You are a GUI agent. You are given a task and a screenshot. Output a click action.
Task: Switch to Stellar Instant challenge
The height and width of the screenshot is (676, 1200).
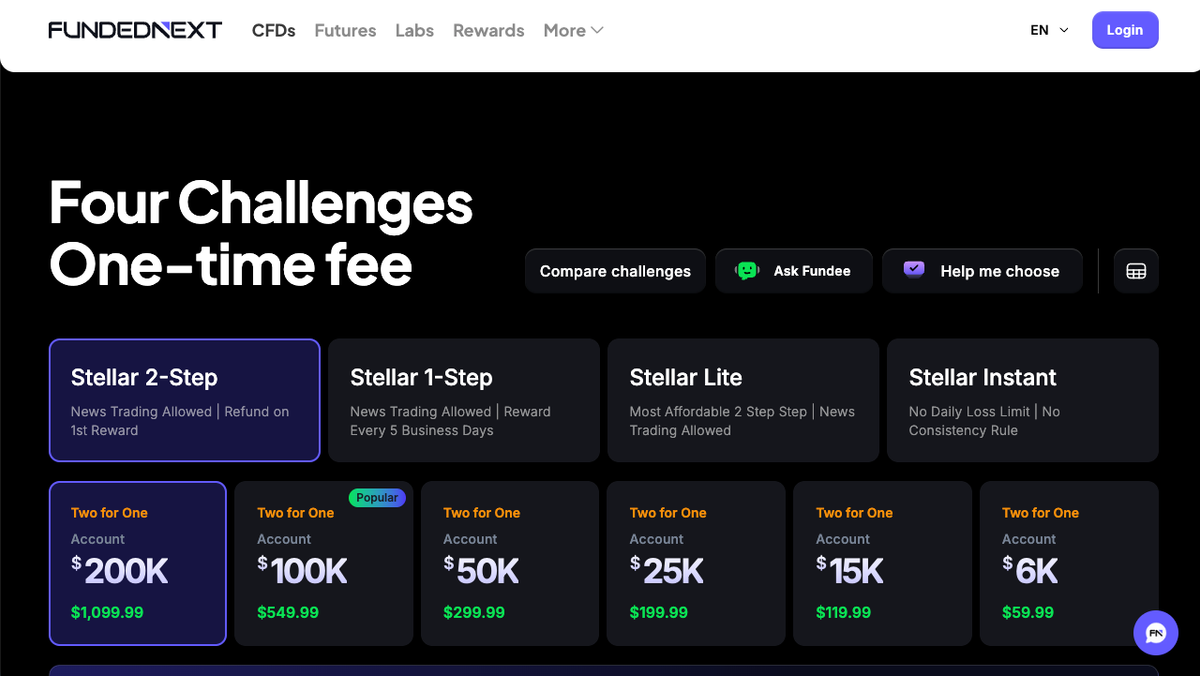click(x=1023, y=400)
